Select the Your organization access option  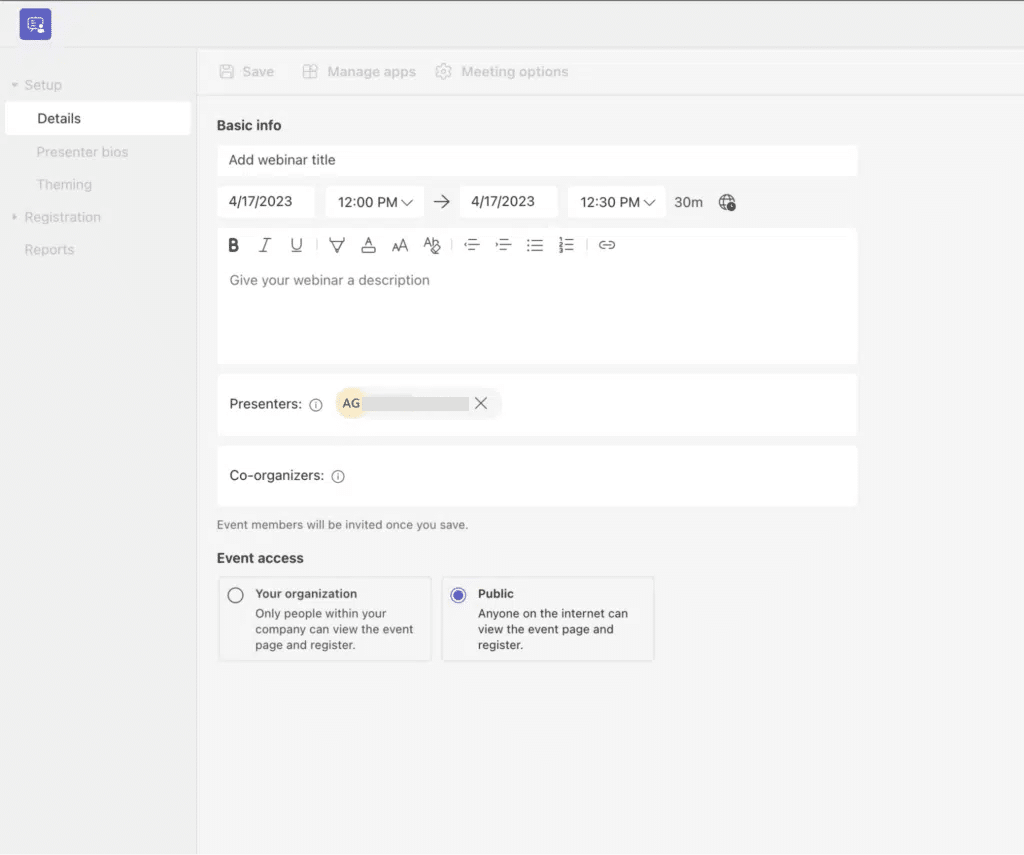coord(235,594)
